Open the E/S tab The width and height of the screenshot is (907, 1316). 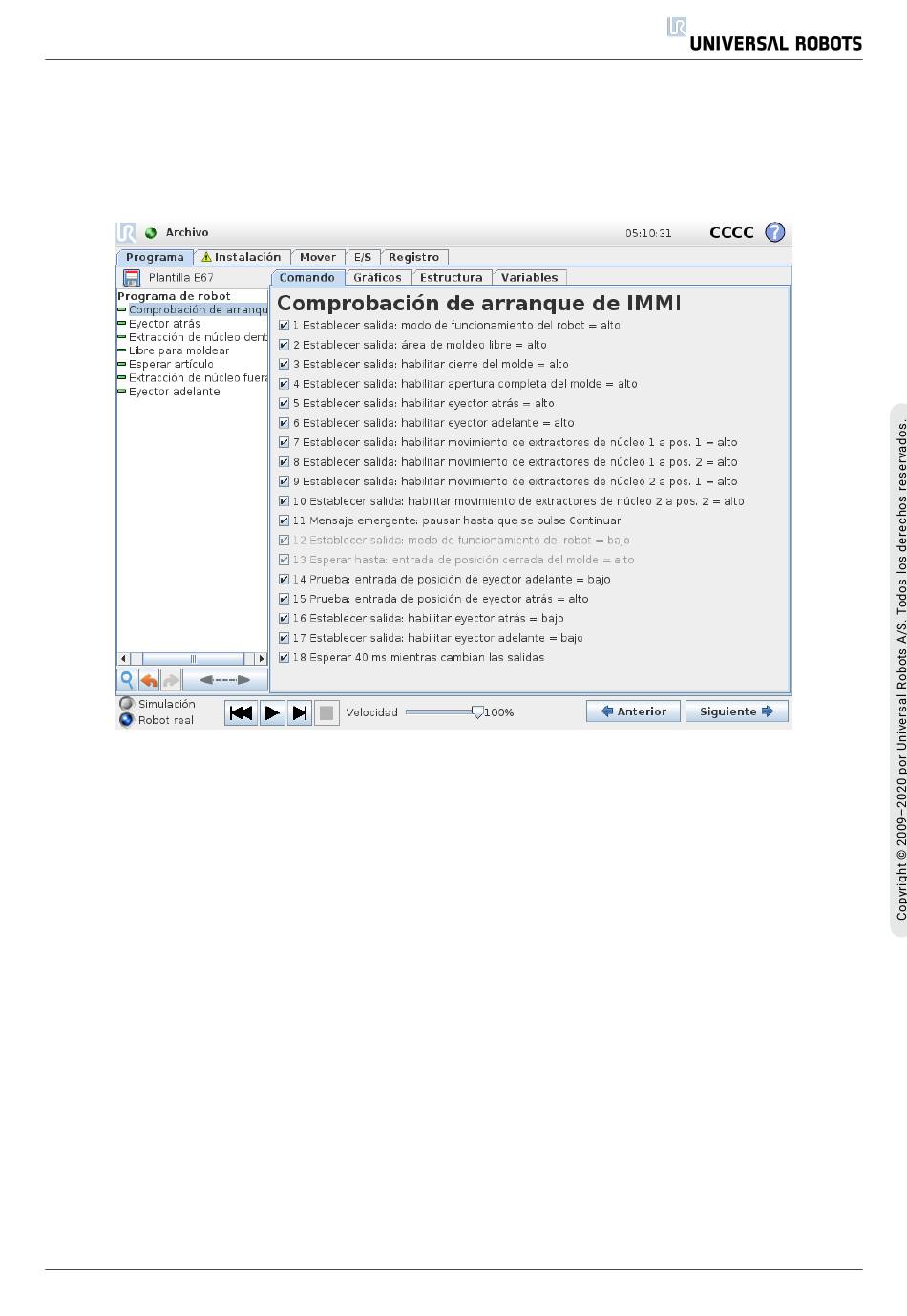(363, 257)
